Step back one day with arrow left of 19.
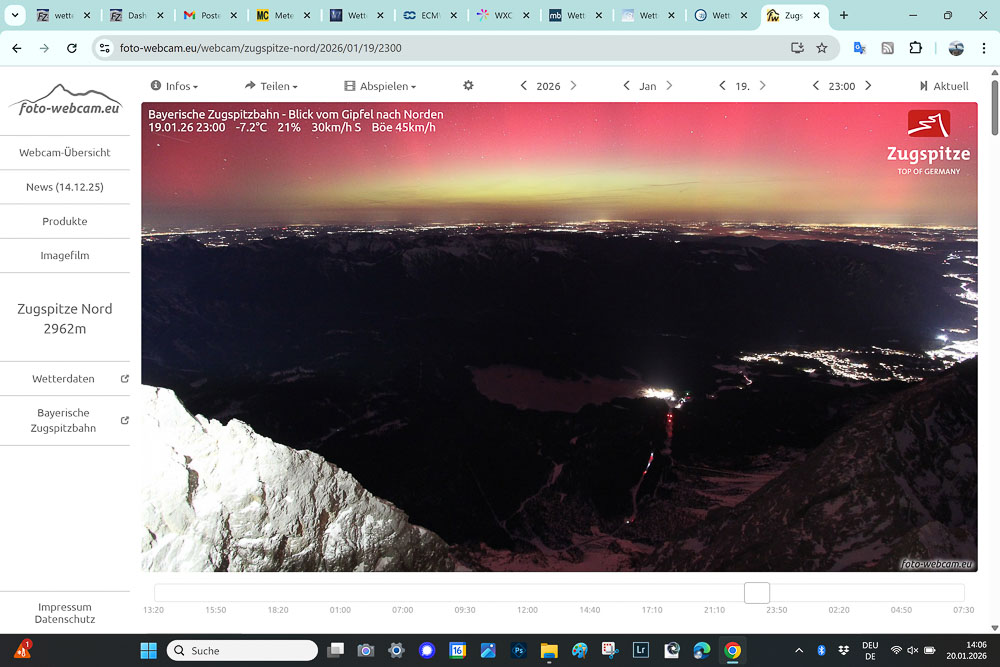Image resolution: width=1000 pixels, height=667 pixels. click(722, 86)
